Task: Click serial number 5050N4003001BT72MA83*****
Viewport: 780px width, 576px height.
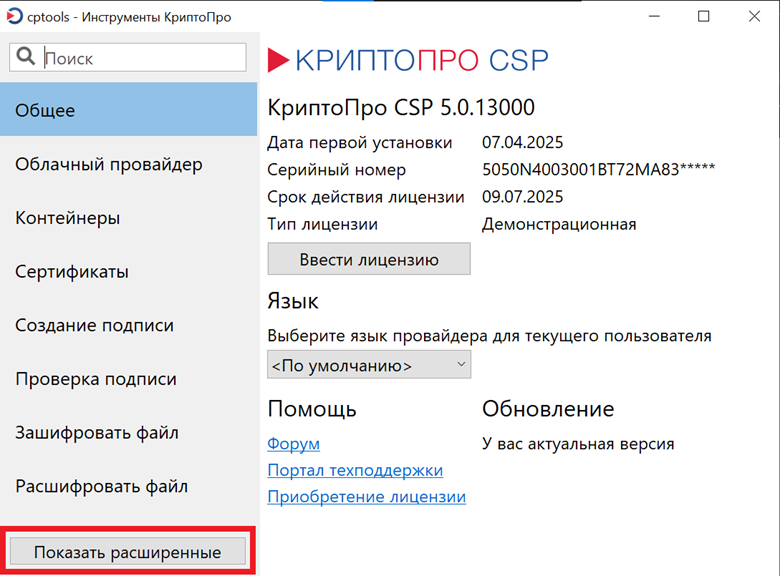Action: click(598, 170)
